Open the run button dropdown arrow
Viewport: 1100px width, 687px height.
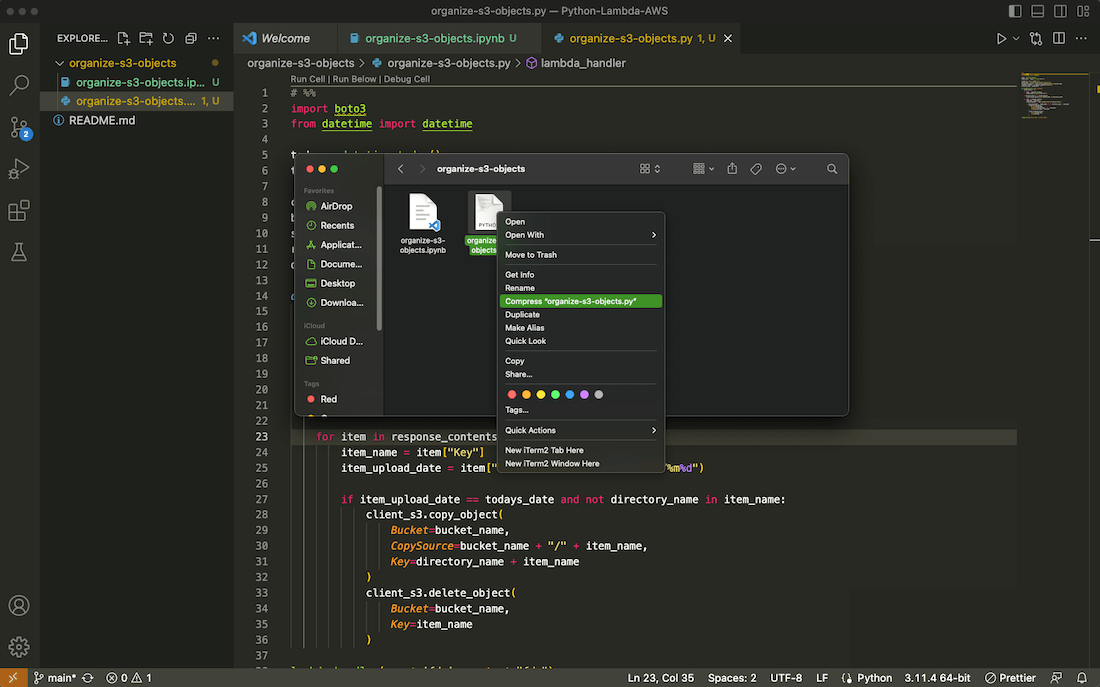pos(1016,39)
